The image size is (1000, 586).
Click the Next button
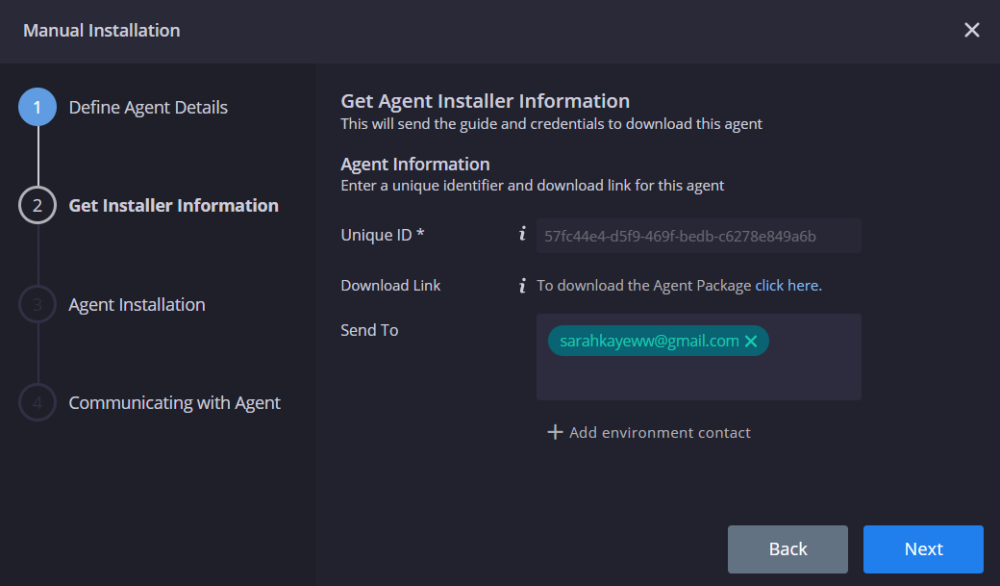point(922,548)
